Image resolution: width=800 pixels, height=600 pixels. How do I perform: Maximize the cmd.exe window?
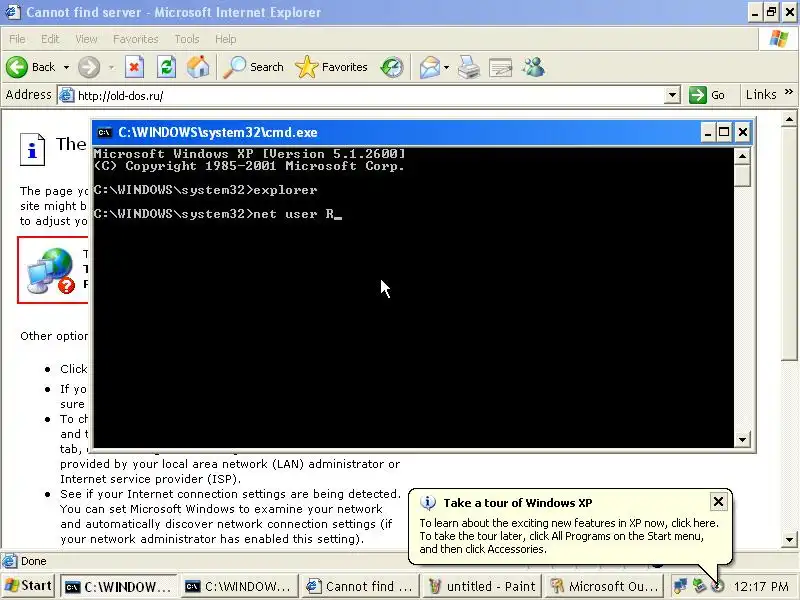click(724, 133)
